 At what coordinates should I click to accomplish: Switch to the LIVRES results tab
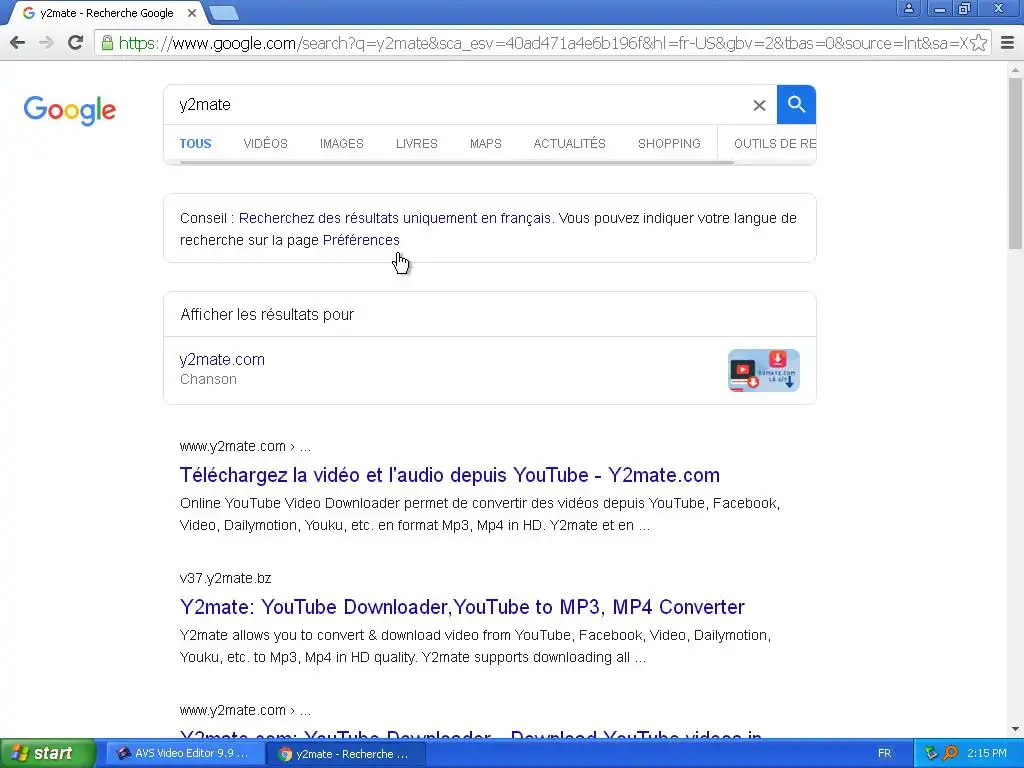click(417, 144)
